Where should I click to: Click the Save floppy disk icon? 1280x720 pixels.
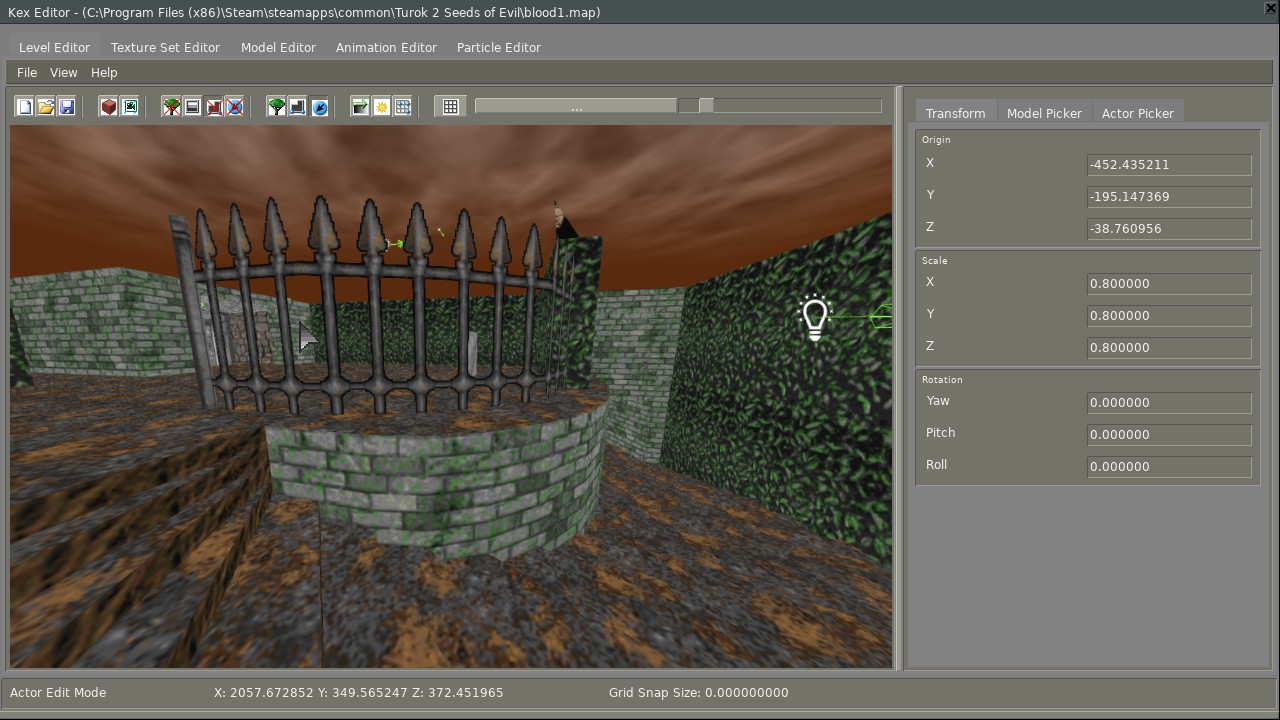point(67,107)
